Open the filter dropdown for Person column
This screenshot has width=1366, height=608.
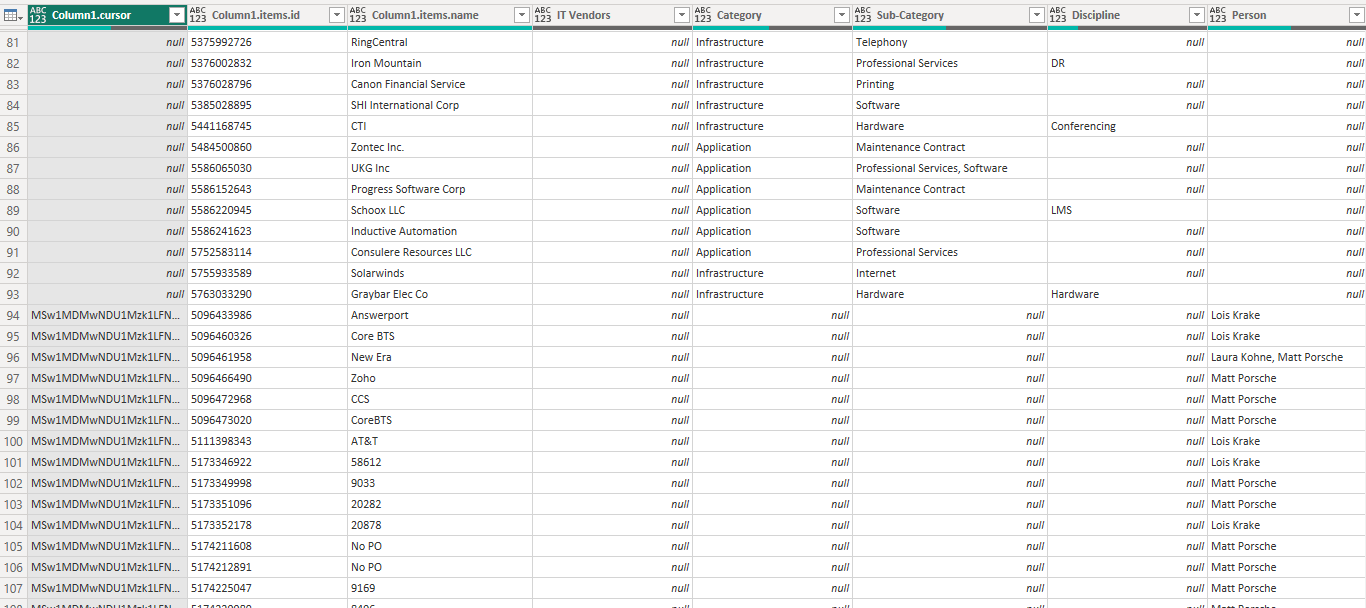pyautogui.click(x=1355, y=15)
